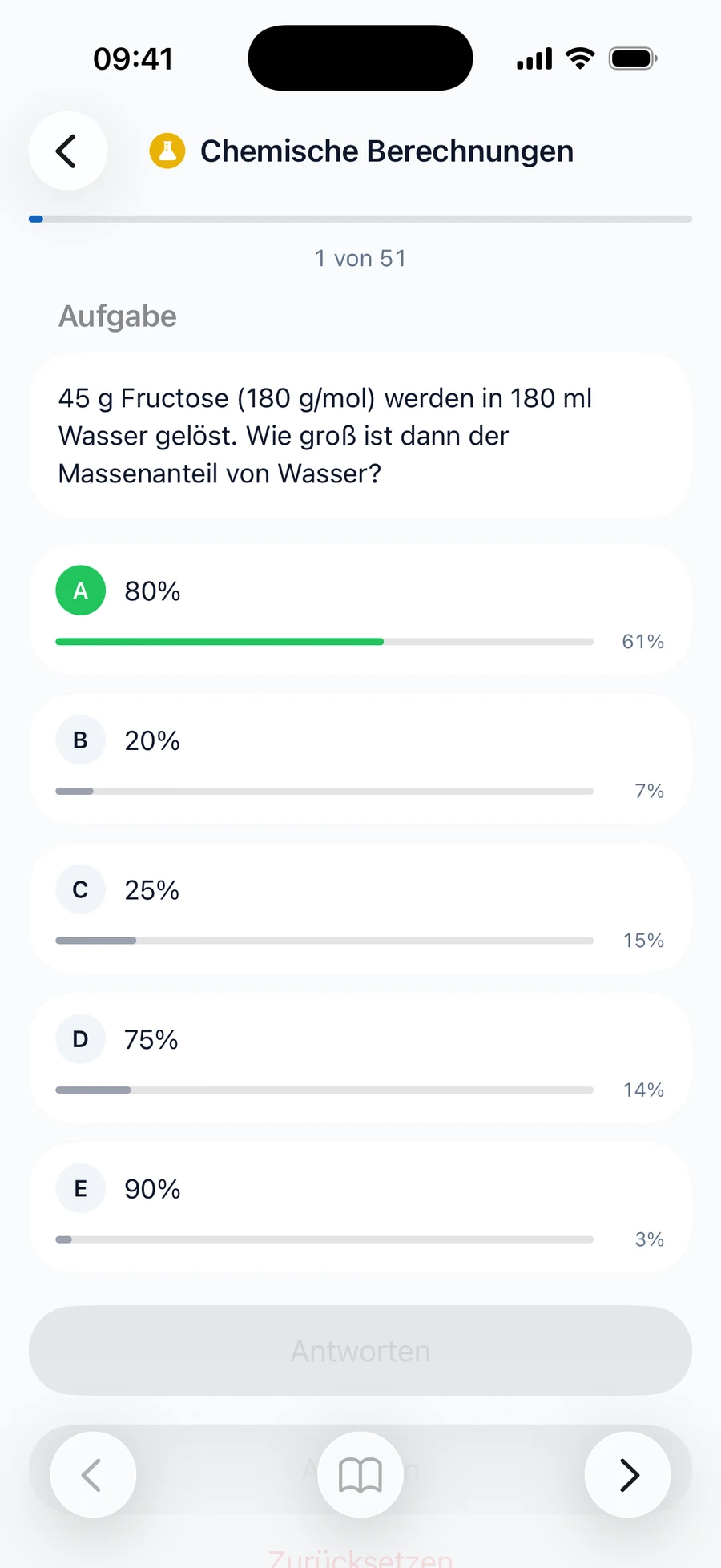Click the green 61% result bar

[x=220, y=642]
